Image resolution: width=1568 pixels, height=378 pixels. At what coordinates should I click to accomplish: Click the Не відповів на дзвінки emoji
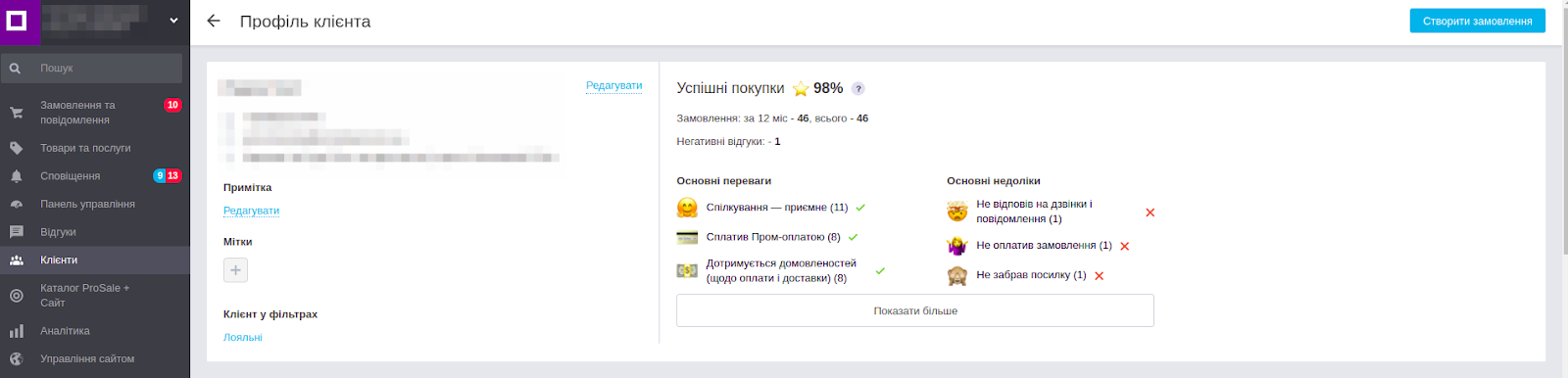click(x=957, y=212)
